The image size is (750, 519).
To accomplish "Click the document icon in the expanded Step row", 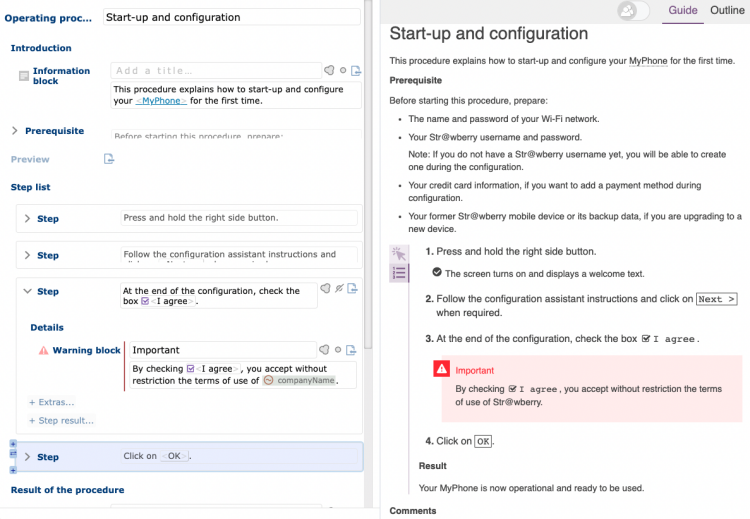I will click(x=353, y=288).
